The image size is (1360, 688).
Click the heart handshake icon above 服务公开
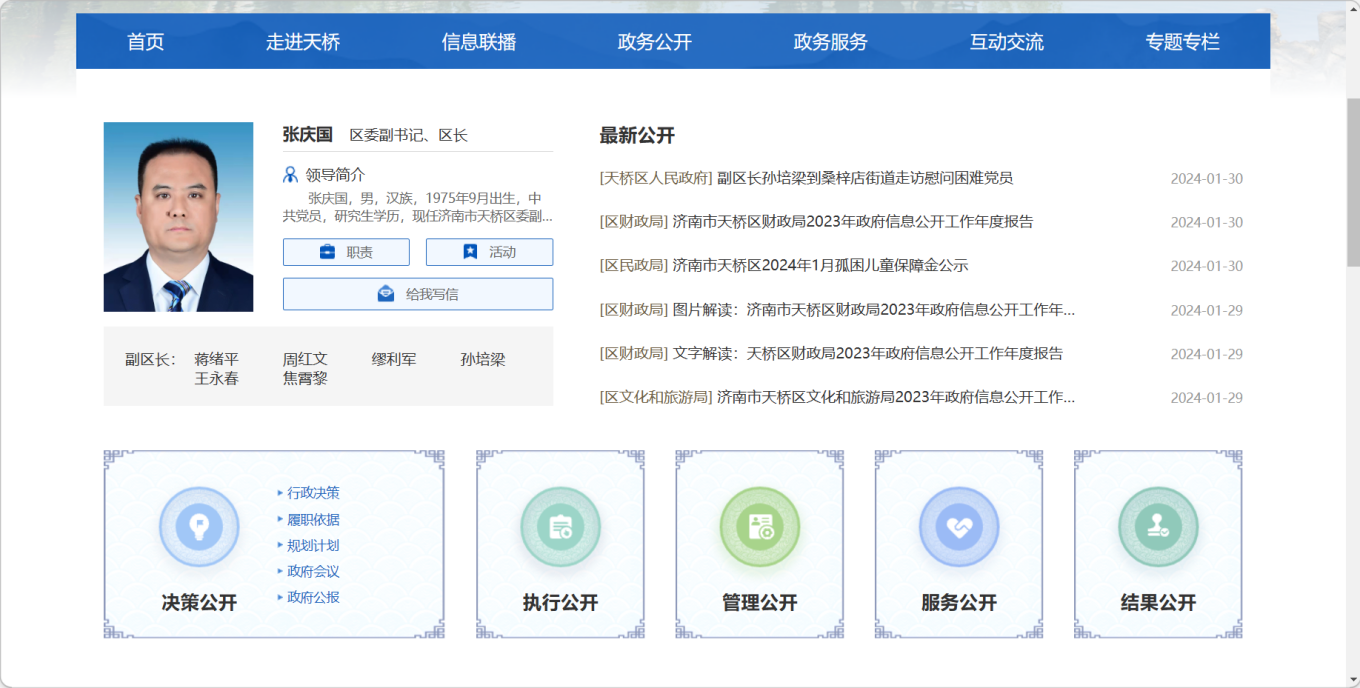959,526
